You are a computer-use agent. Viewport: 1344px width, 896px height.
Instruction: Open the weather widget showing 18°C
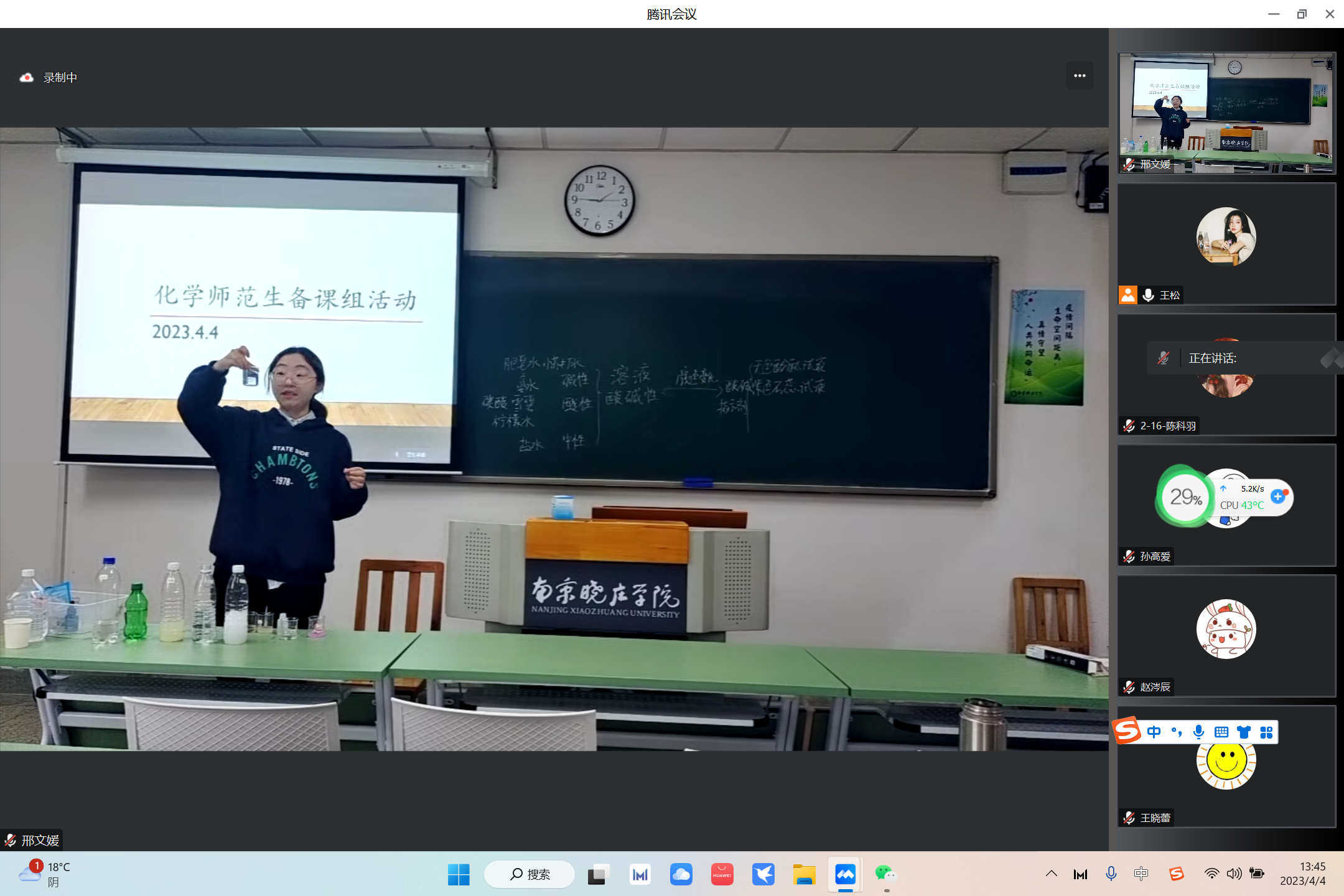pyautogui.click(x=44, y=874)
